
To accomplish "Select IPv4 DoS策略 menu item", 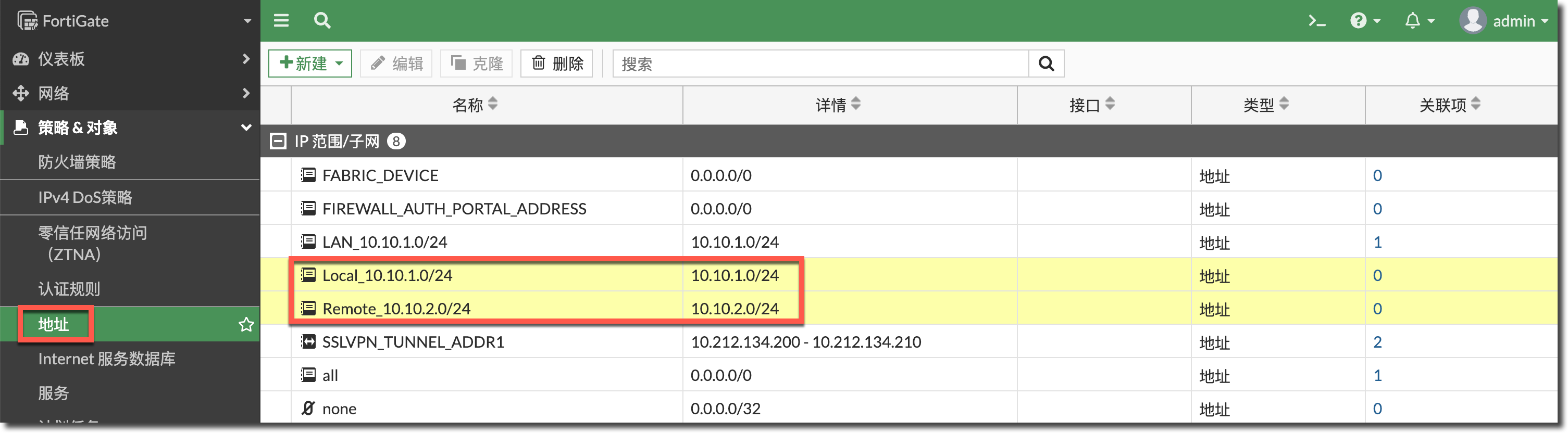I will (x=84, y=197).
